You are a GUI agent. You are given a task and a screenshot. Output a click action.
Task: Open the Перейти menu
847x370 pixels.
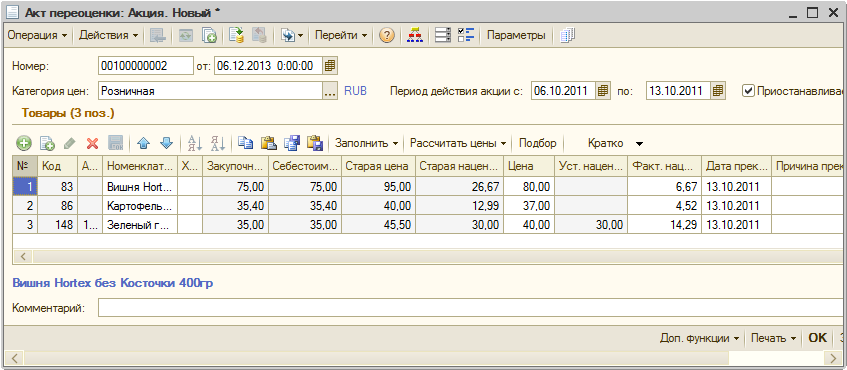point(341,36)
